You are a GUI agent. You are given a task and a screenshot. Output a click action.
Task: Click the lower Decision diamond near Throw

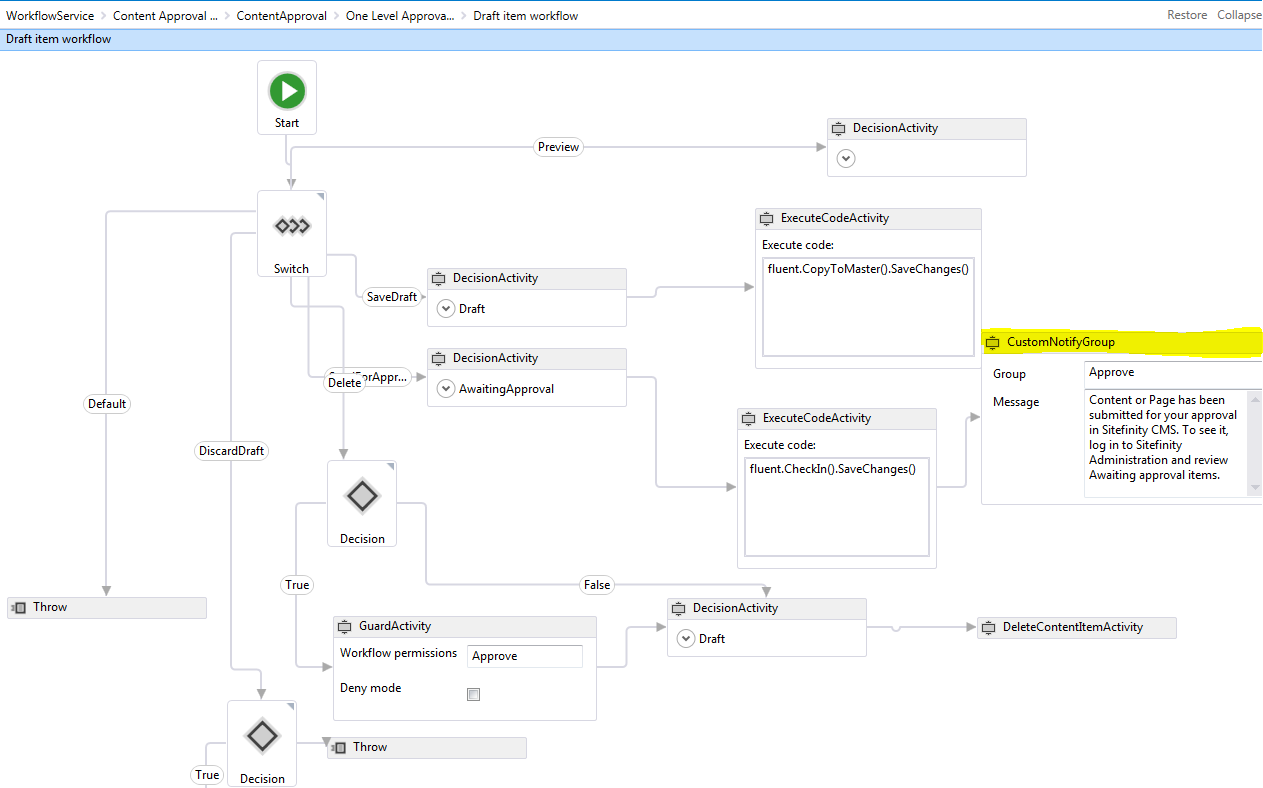[262, 736]
